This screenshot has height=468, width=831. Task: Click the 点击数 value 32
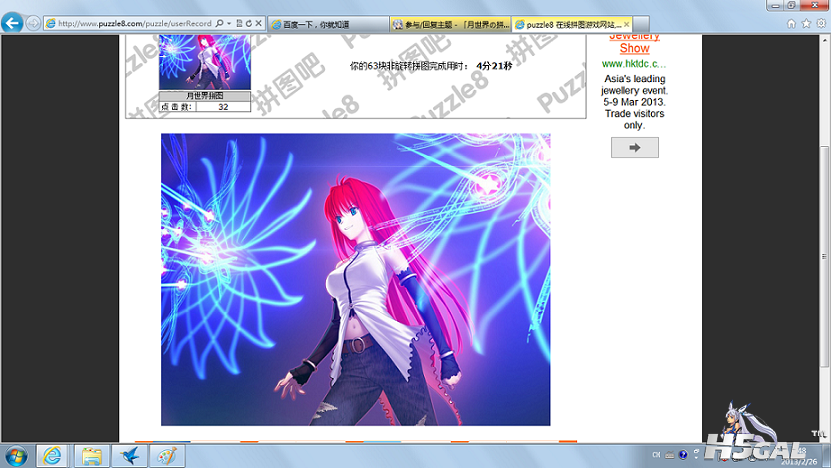(223, 107)
